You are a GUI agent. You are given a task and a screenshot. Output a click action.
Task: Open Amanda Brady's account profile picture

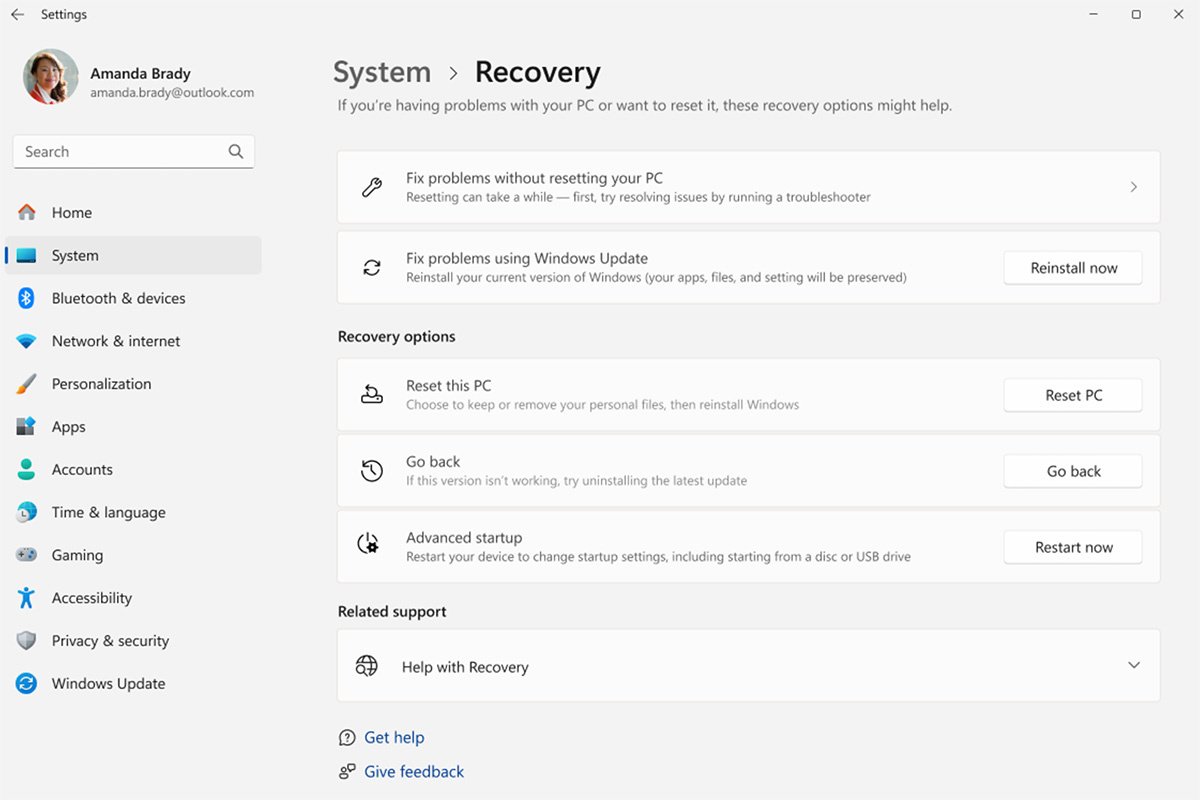(x=50, y=76)
